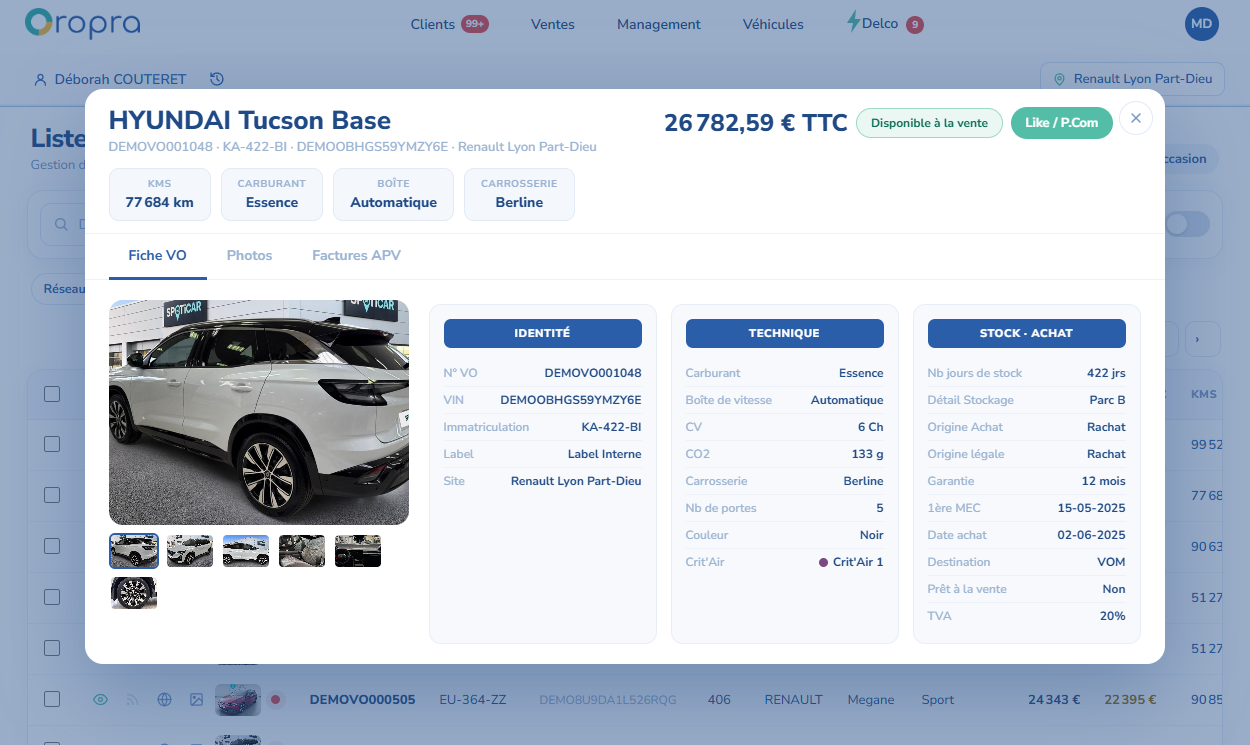Open the MD user avatar menu
Viewport: 1250px width, 745px height.
pos(1201,24)
